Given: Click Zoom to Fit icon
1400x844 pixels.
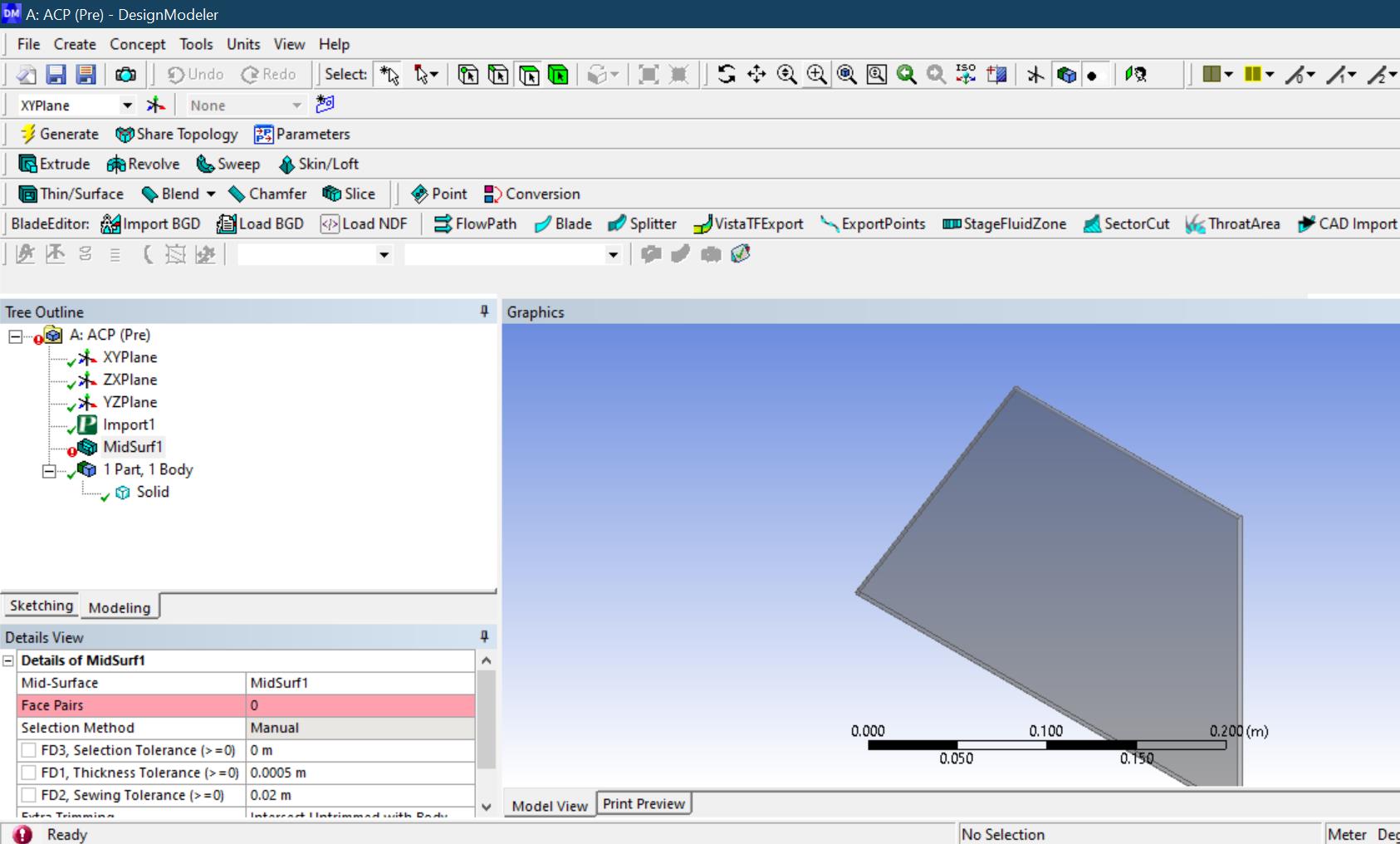Looking at the screenshot, I should 847,75.
